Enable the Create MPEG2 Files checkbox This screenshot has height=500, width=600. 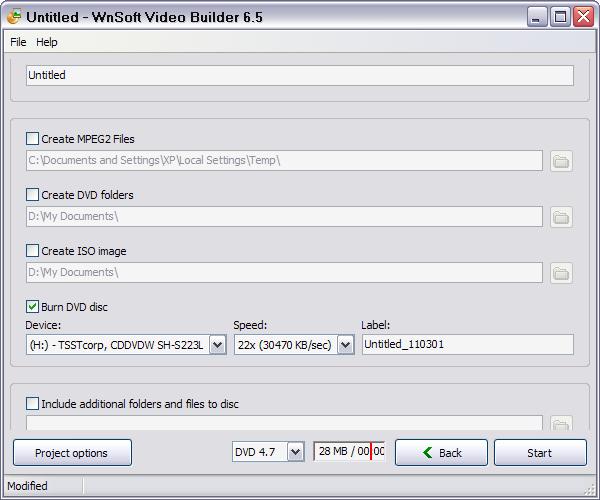click(x=33, y=139)
